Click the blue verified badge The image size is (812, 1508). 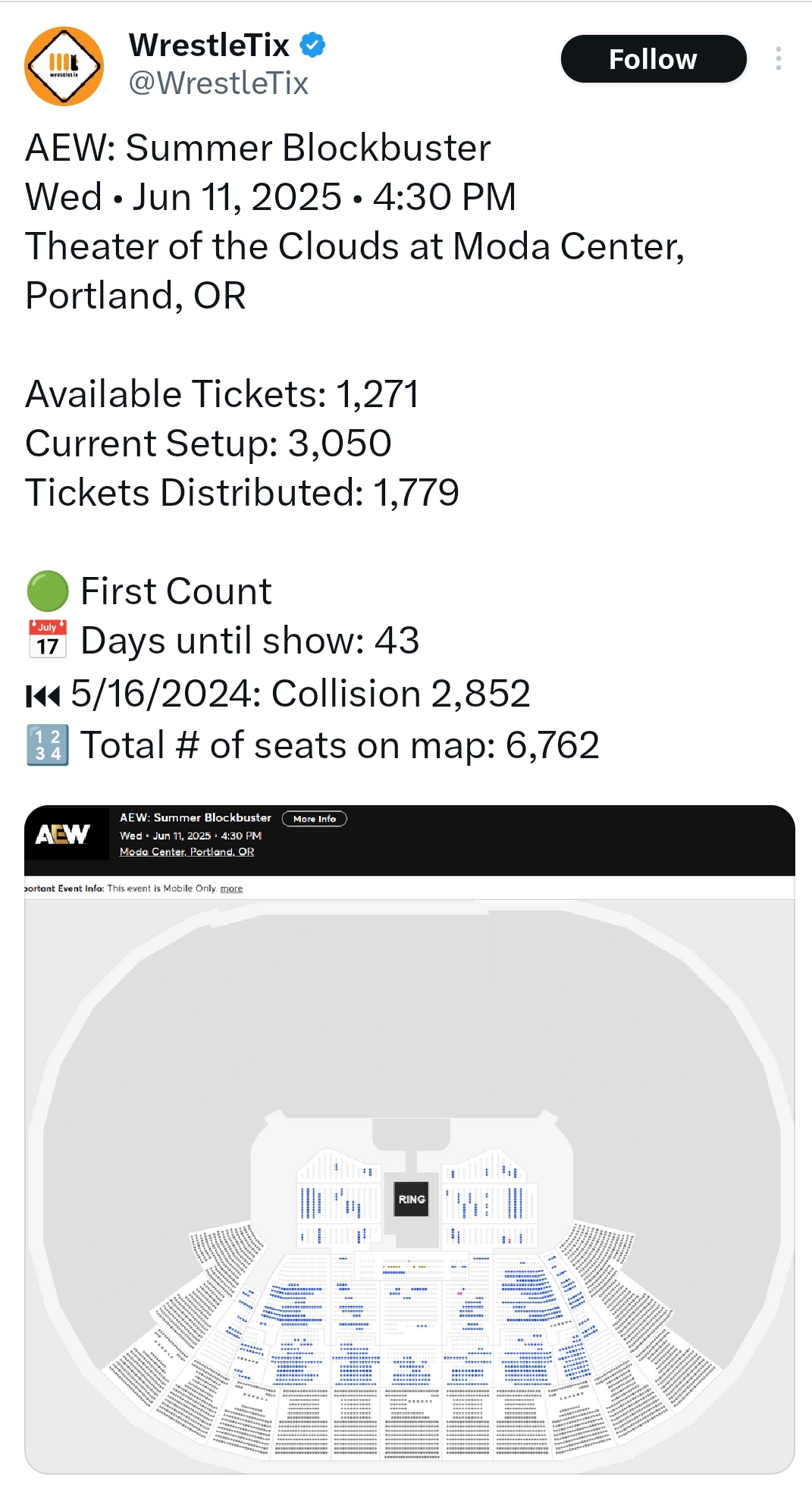click(312, 45)
